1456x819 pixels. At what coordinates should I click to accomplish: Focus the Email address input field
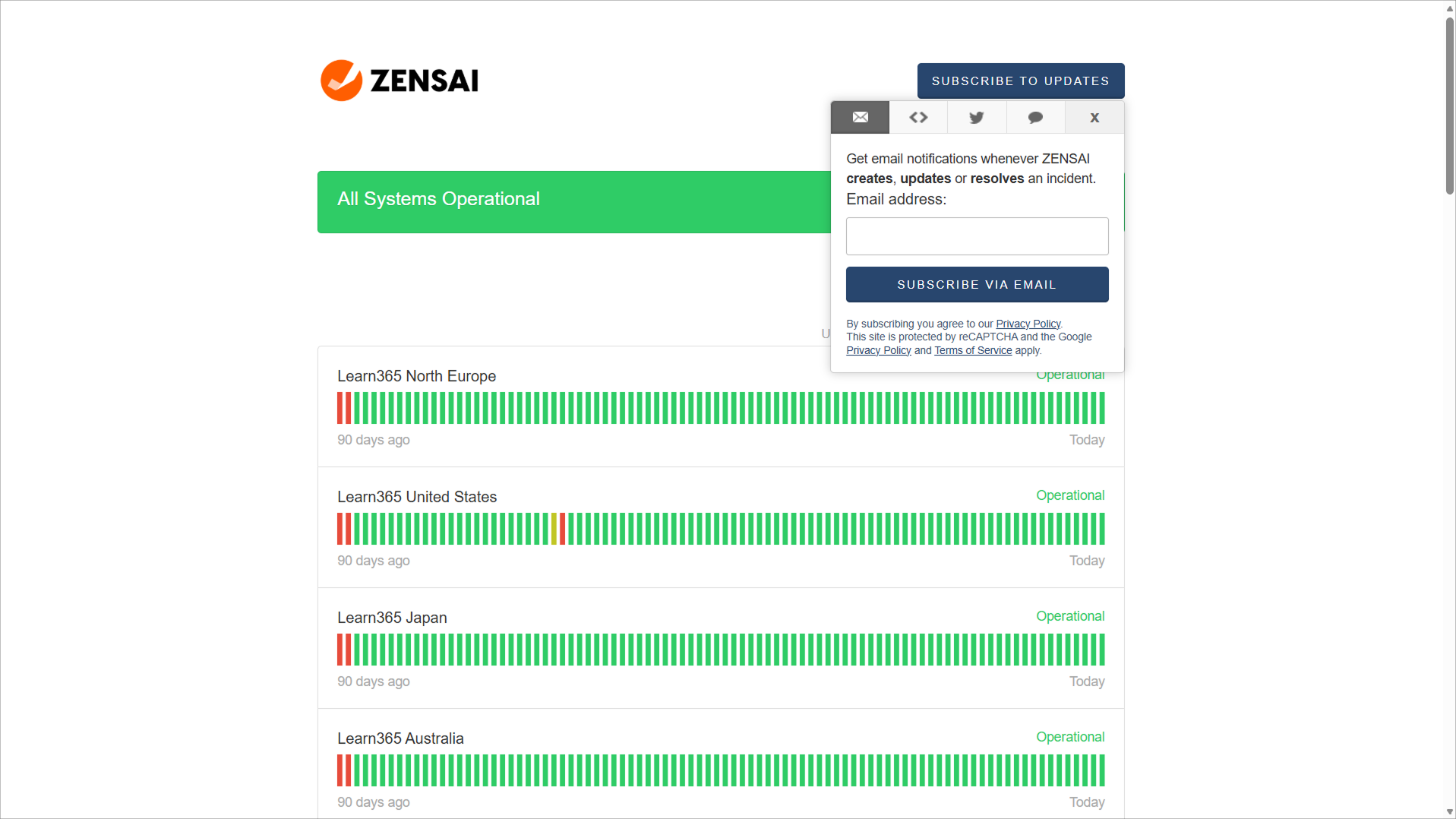977,236
